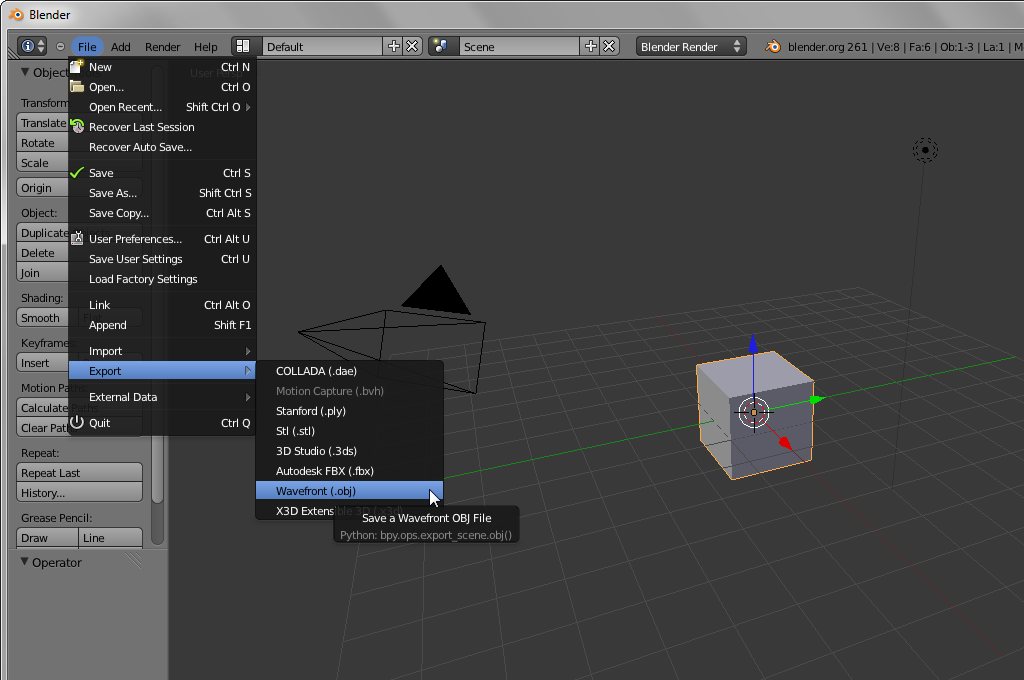1024x680 pixels.
Task: Collapse the Operator panel triangle
Action: point(24,562)
